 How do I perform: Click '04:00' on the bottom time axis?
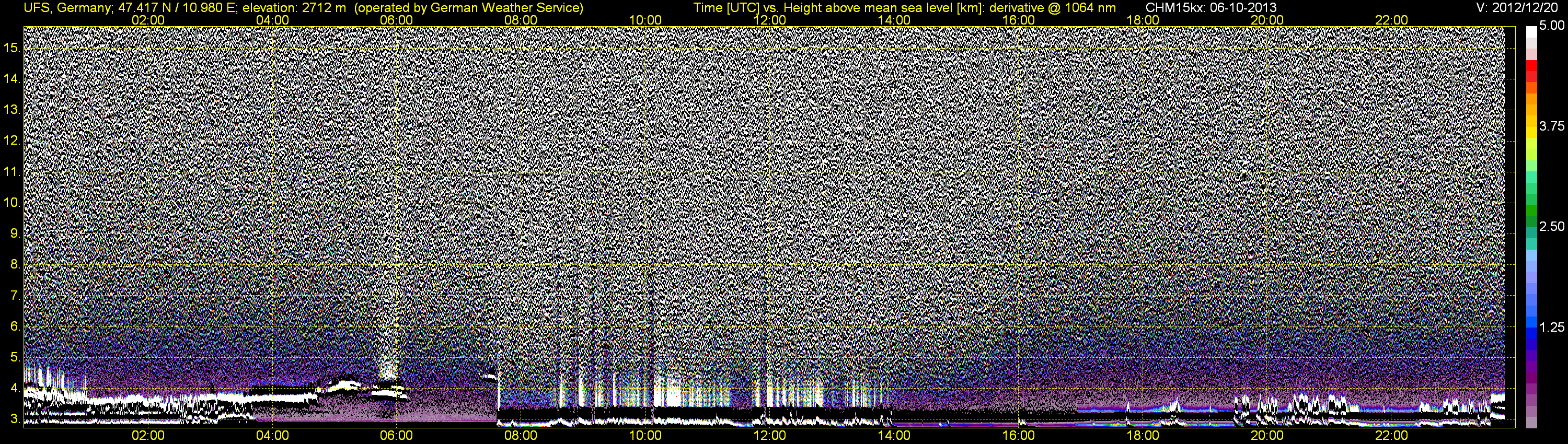(x=272, y=436)
